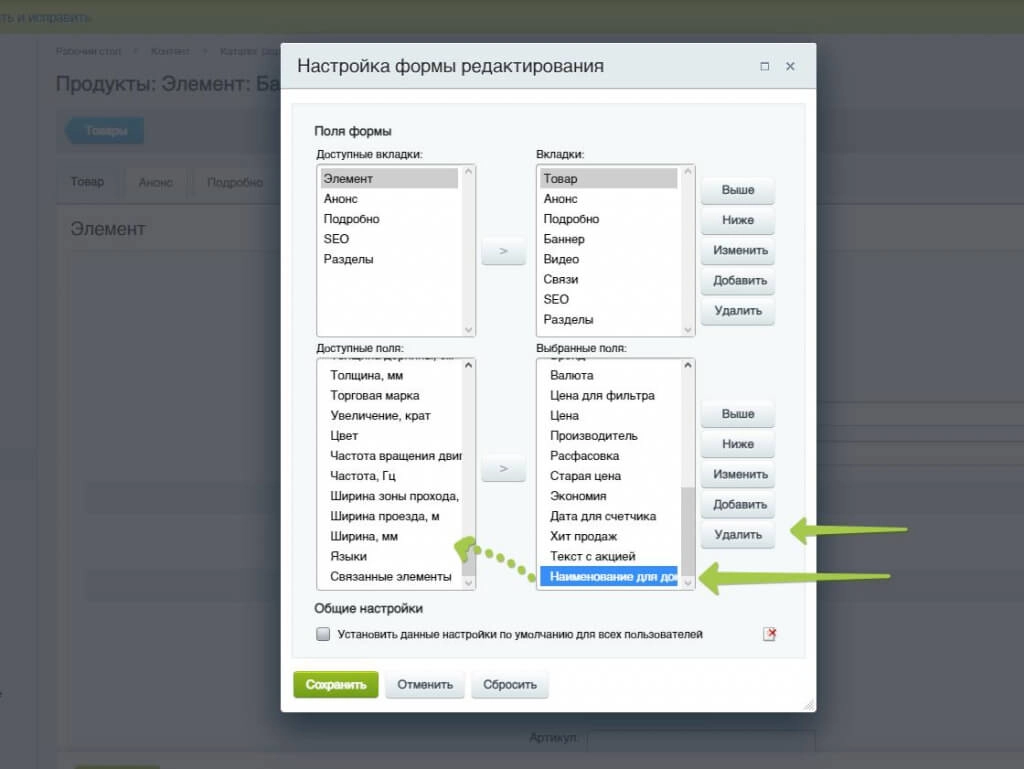Select Языки available field

coord(391,556)
